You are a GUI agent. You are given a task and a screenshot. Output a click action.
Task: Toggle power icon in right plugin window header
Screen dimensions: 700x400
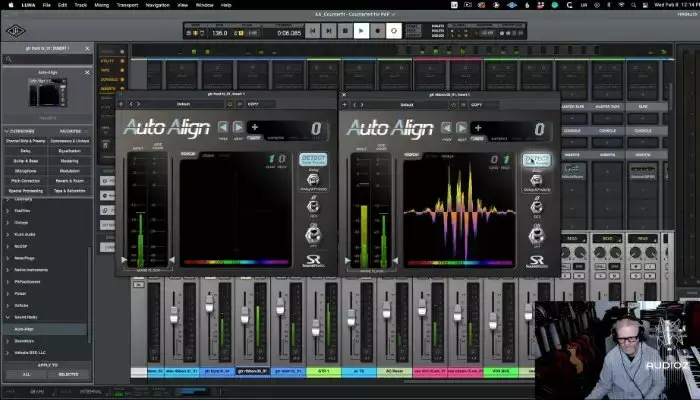(453, 105)
